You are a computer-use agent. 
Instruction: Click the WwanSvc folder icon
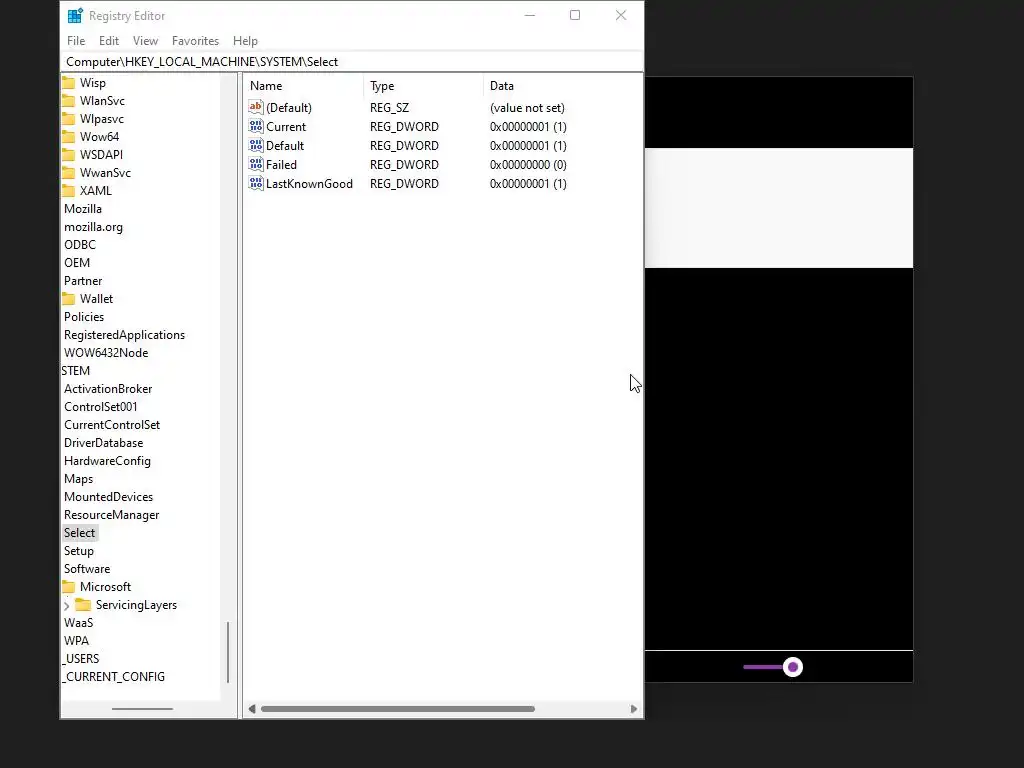tap(69, 172)
